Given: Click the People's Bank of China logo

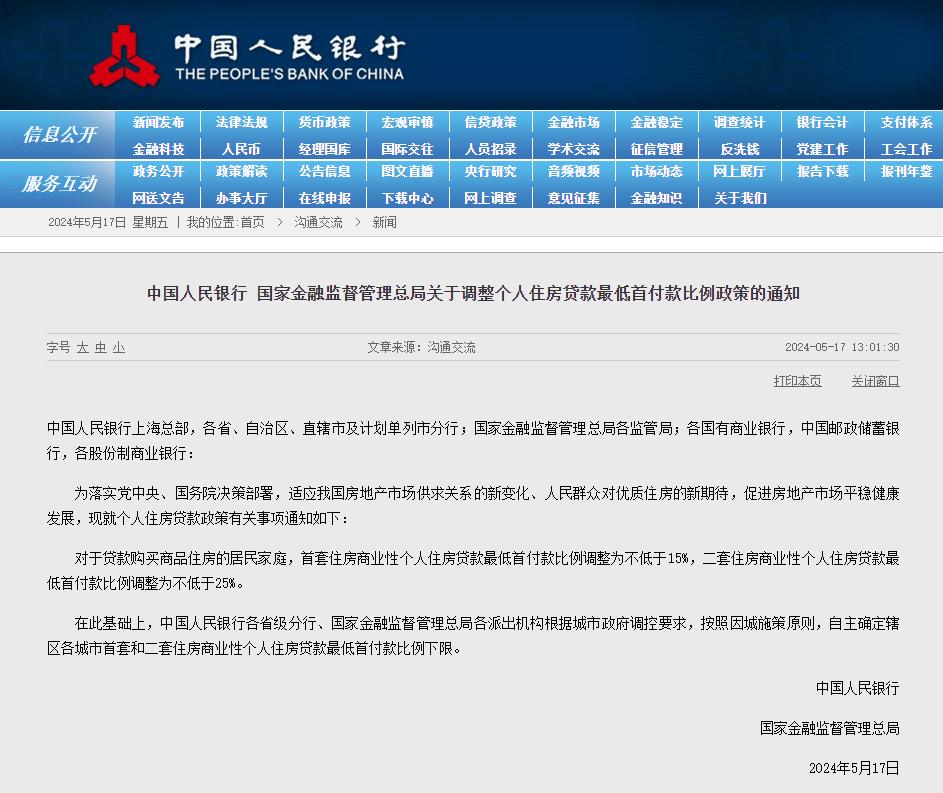Looking at the screenshot, I should coord(247,56).
